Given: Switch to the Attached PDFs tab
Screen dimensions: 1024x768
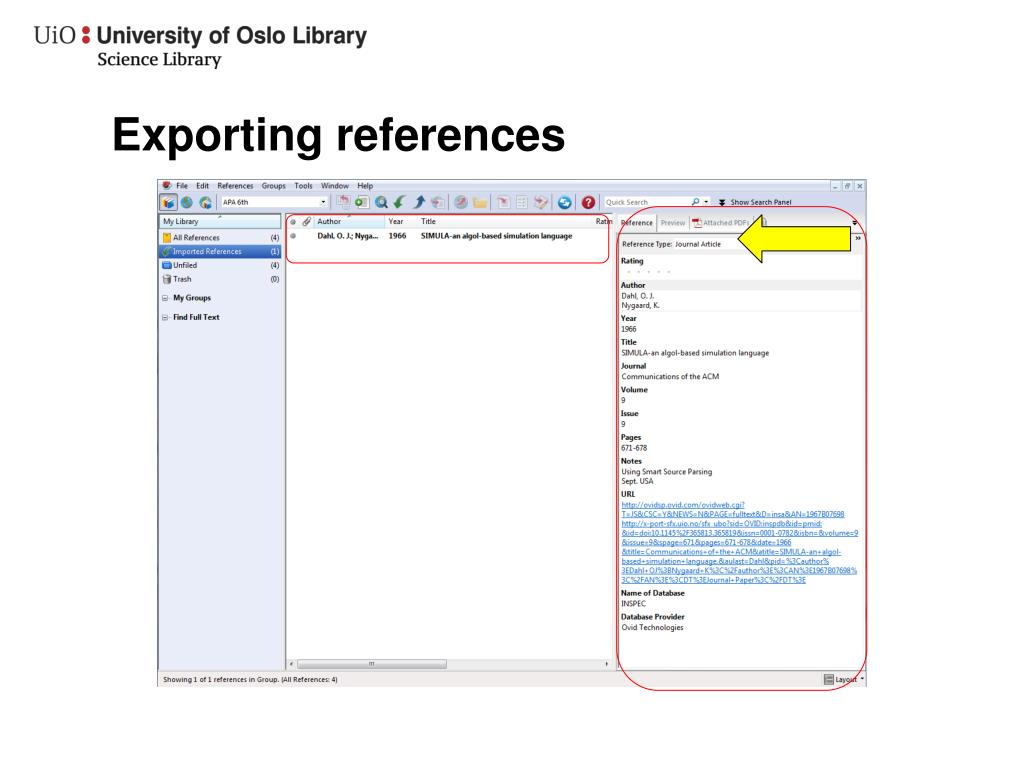Looking at the screenshot, I should (x=721, y=223).
